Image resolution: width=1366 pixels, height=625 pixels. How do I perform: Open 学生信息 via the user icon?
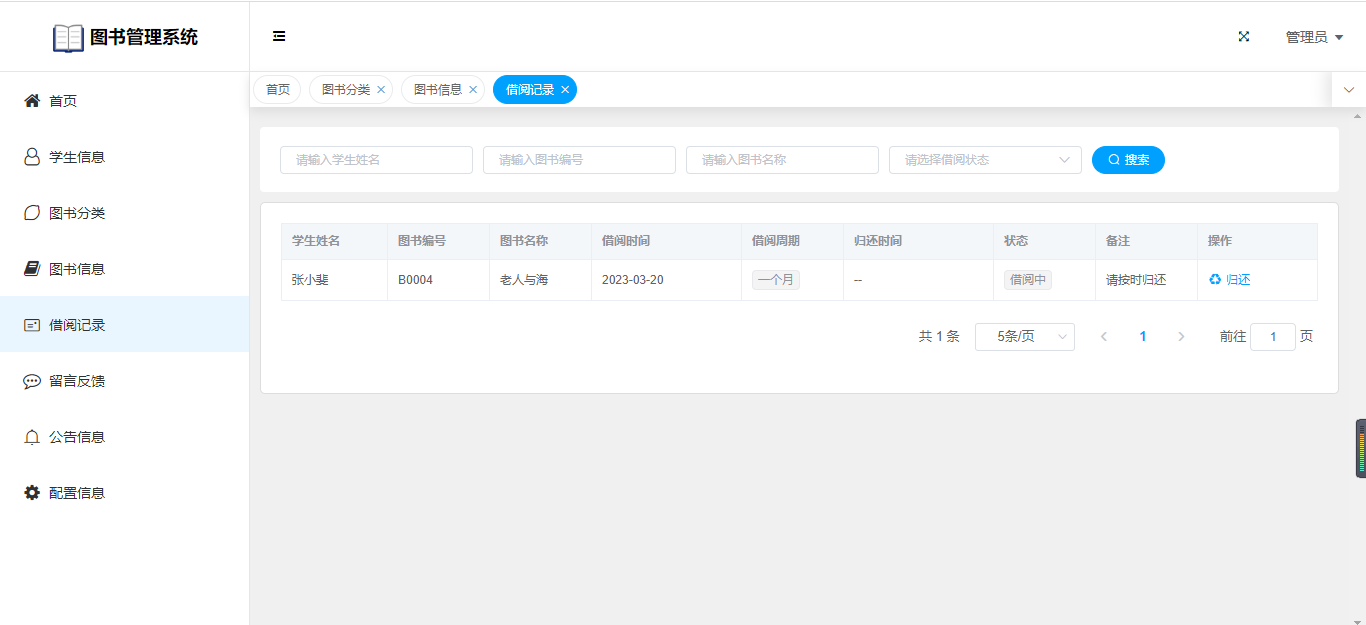point(32,157)
